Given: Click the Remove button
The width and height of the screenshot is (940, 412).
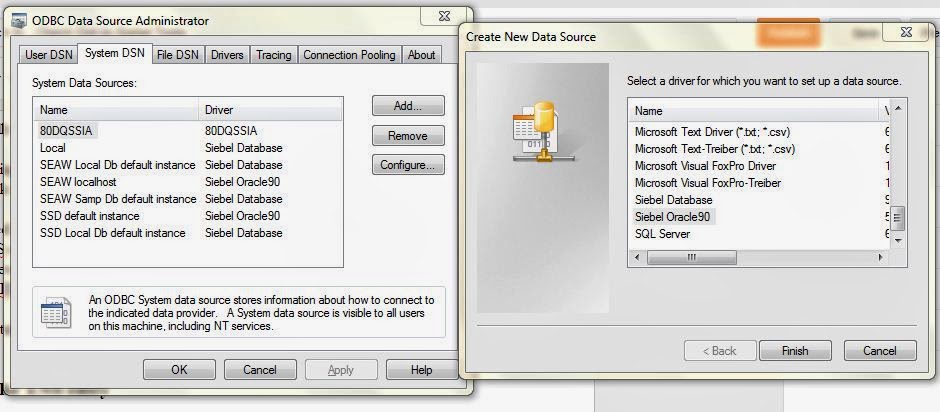Looking at the screenshot, I should (408, 136).
